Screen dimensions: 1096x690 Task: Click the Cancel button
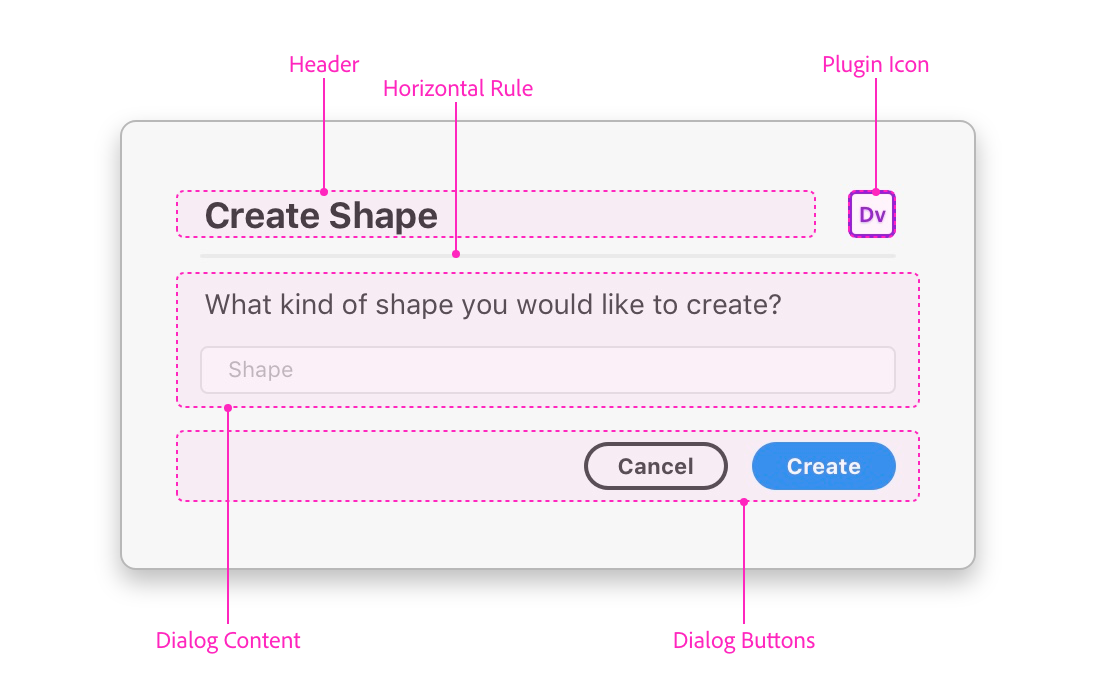click(655, 466)
